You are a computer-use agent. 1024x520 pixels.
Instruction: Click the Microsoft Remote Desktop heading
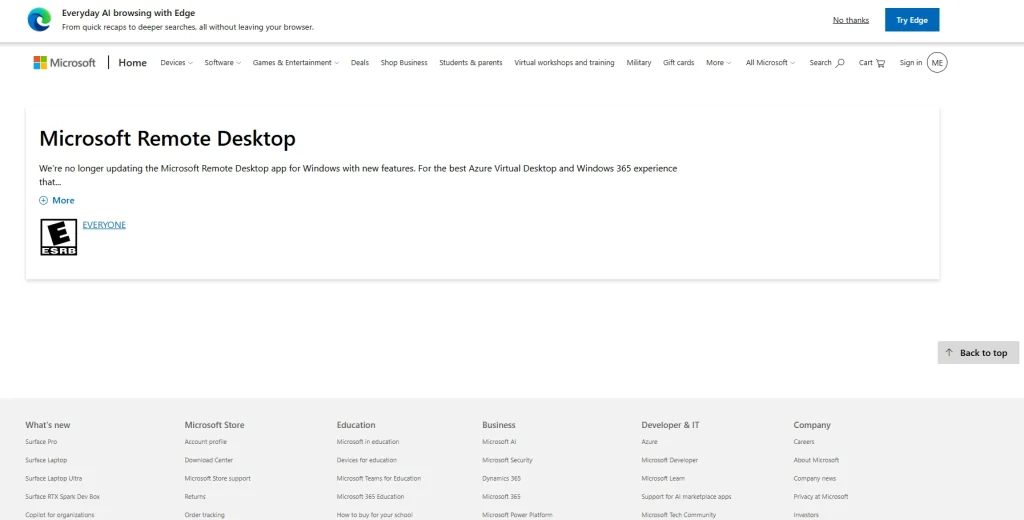coord(167,138)
